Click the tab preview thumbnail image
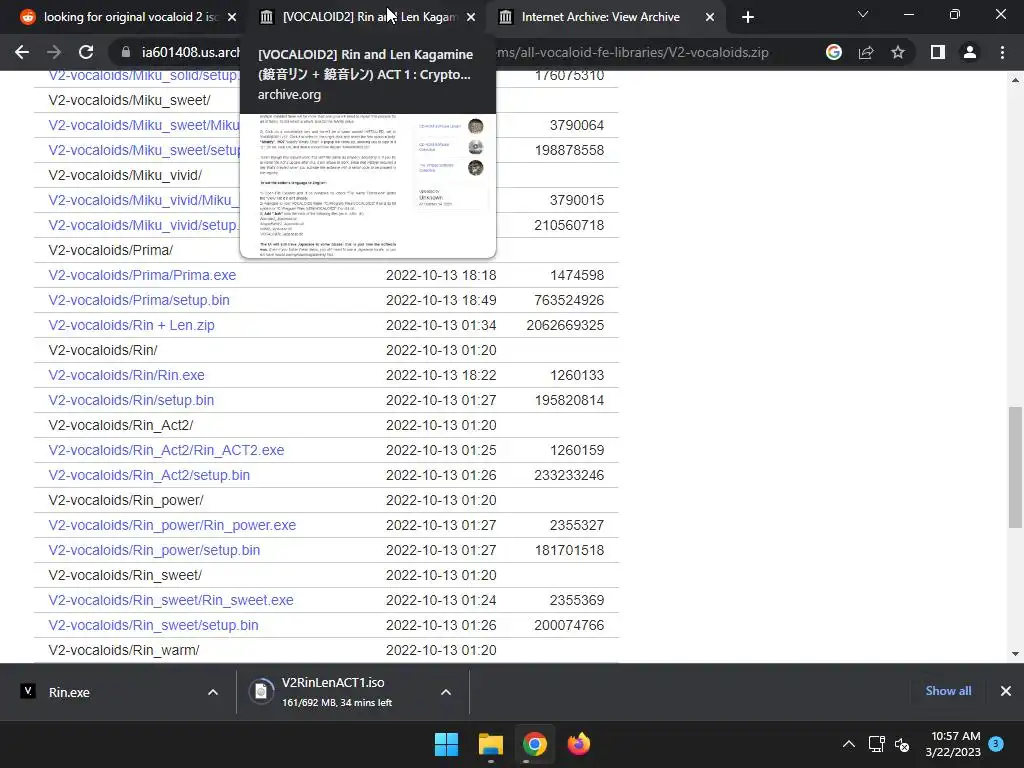1024x768 pixels. tap(368, 186)
